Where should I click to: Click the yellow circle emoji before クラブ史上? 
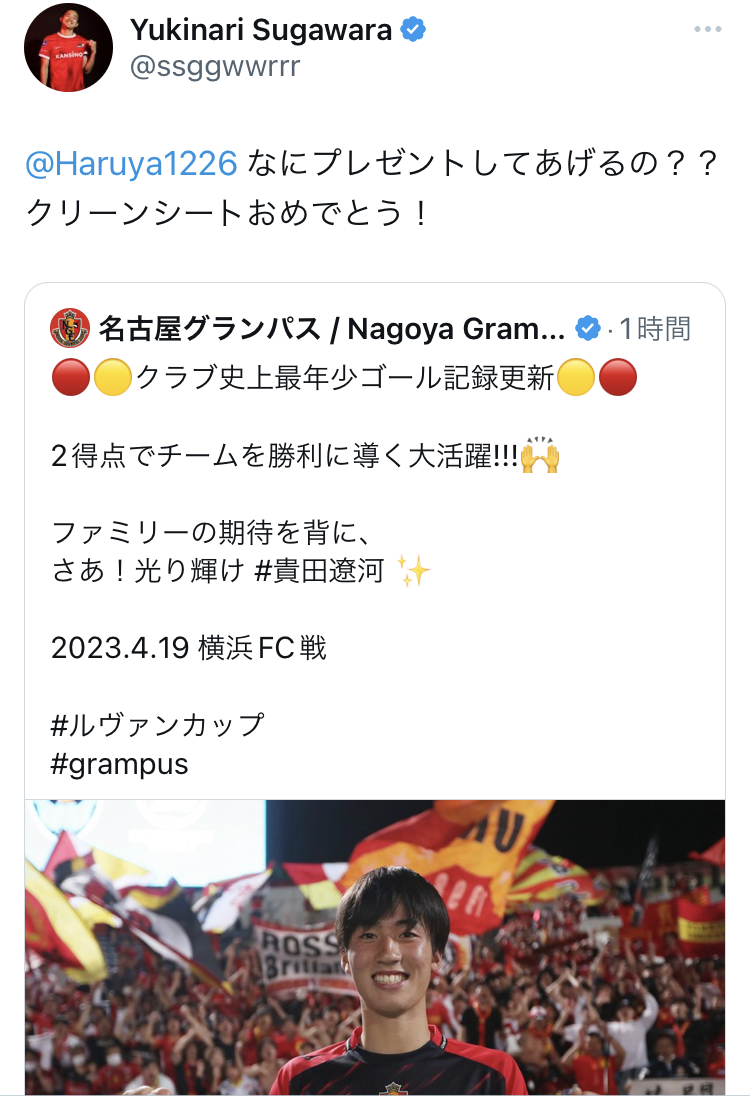[113, 378]
